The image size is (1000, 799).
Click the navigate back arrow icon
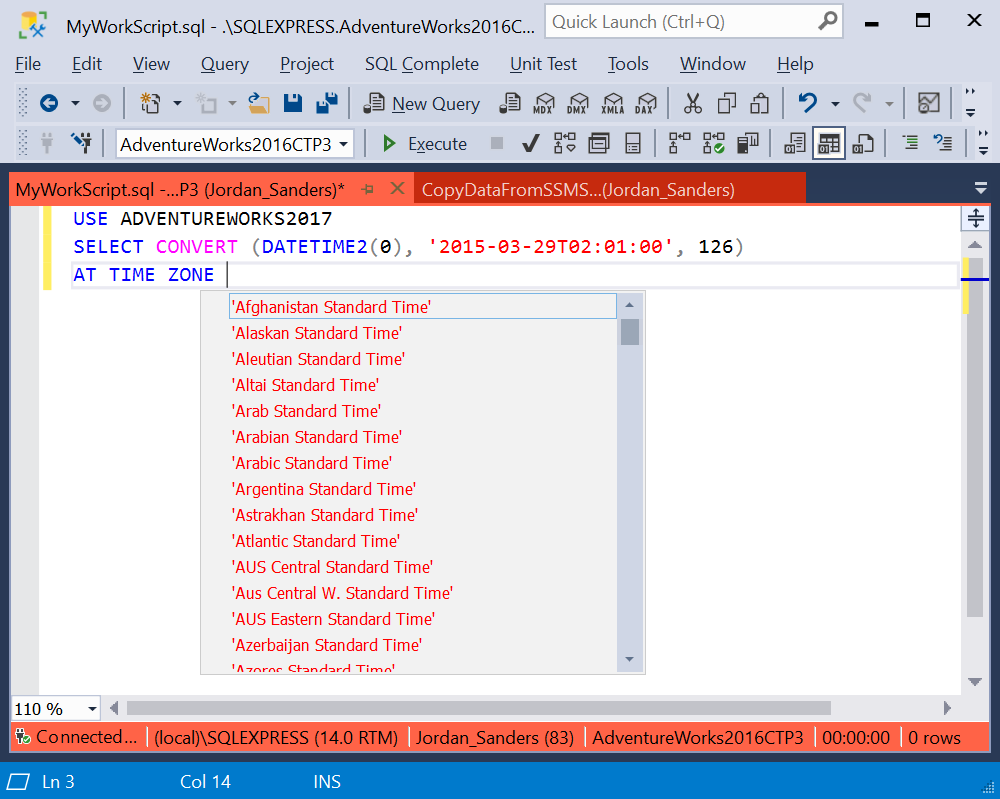pos(49,103)
